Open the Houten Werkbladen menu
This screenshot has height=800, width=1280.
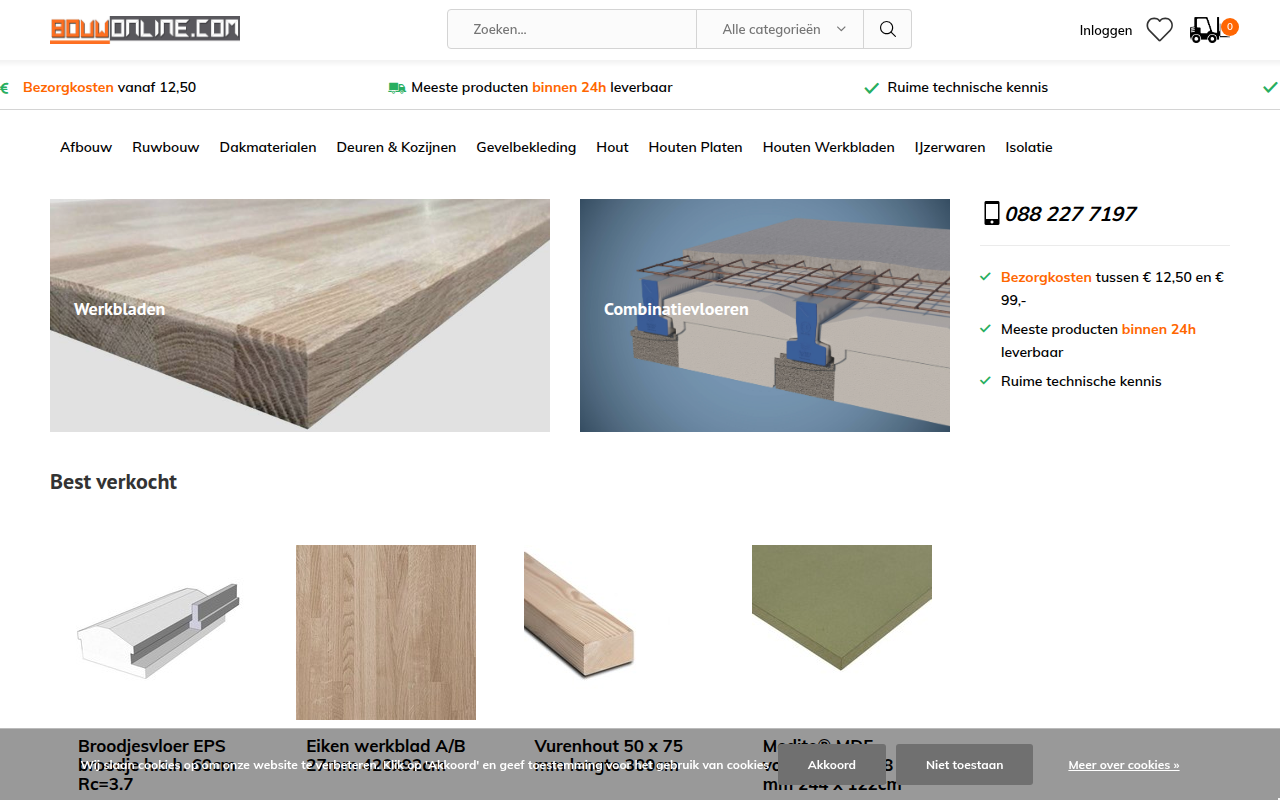[x=829, y=147]
